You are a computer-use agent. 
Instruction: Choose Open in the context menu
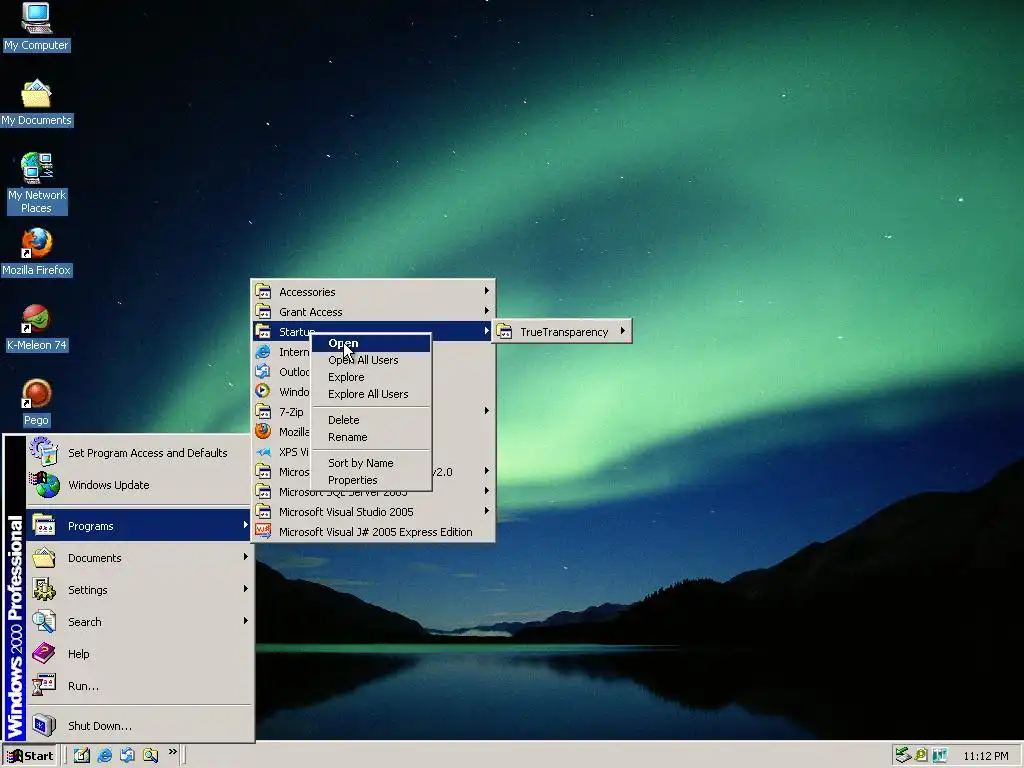point(371,343)
